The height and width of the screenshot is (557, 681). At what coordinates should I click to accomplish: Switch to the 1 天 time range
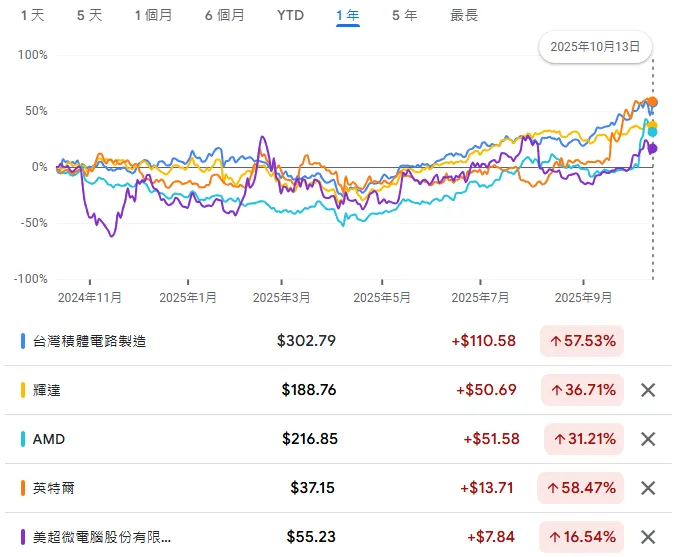point(33,15)
